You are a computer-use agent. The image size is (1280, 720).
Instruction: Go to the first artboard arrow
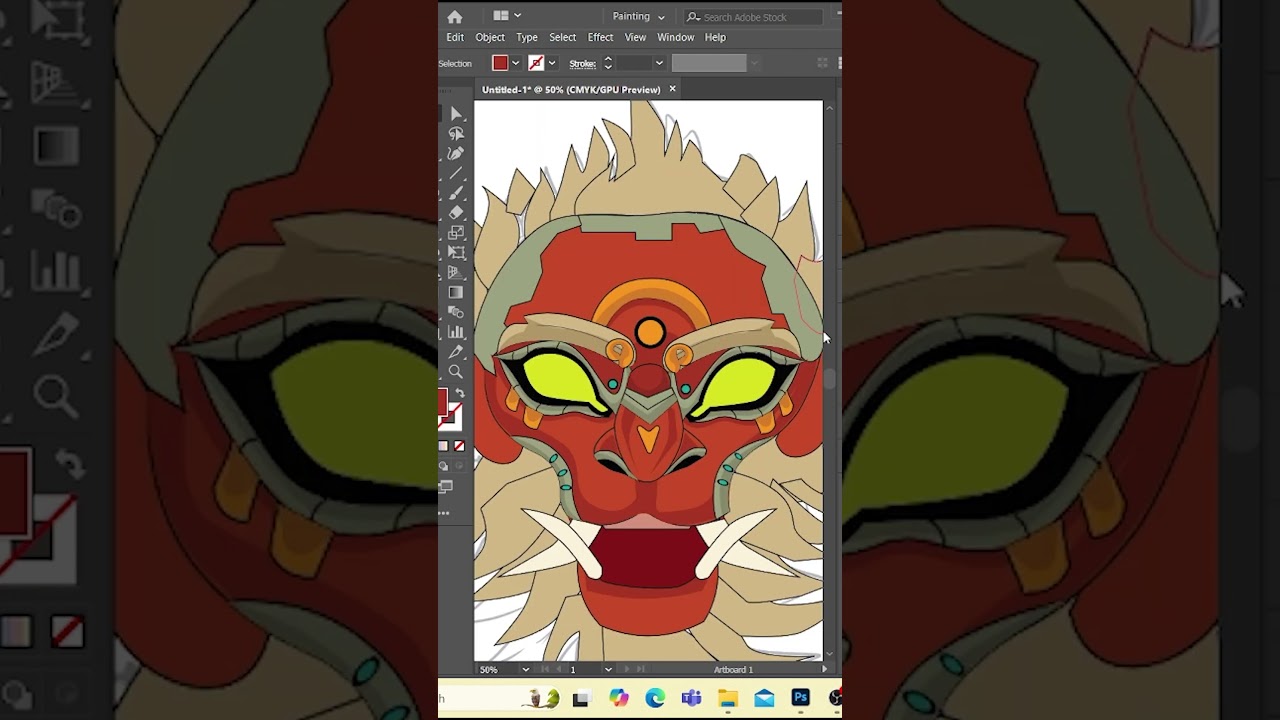point(545,669)
